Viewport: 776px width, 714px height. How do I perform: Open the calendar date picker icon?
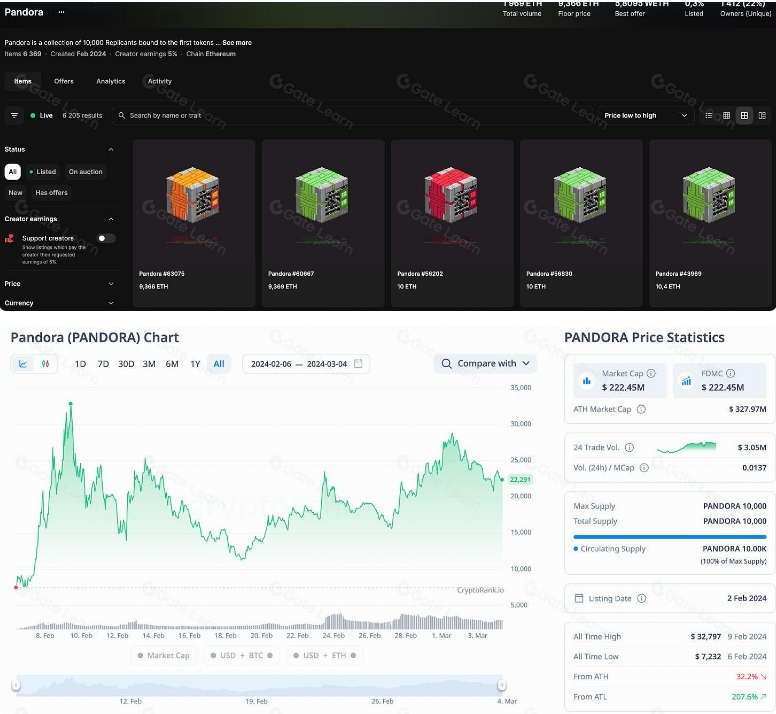point(358,364)
